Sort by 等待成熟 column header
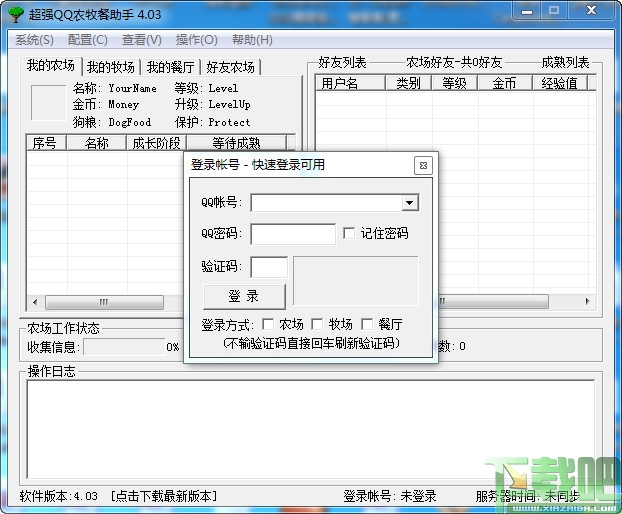This screenshot has height=514, width=622. 236,143
